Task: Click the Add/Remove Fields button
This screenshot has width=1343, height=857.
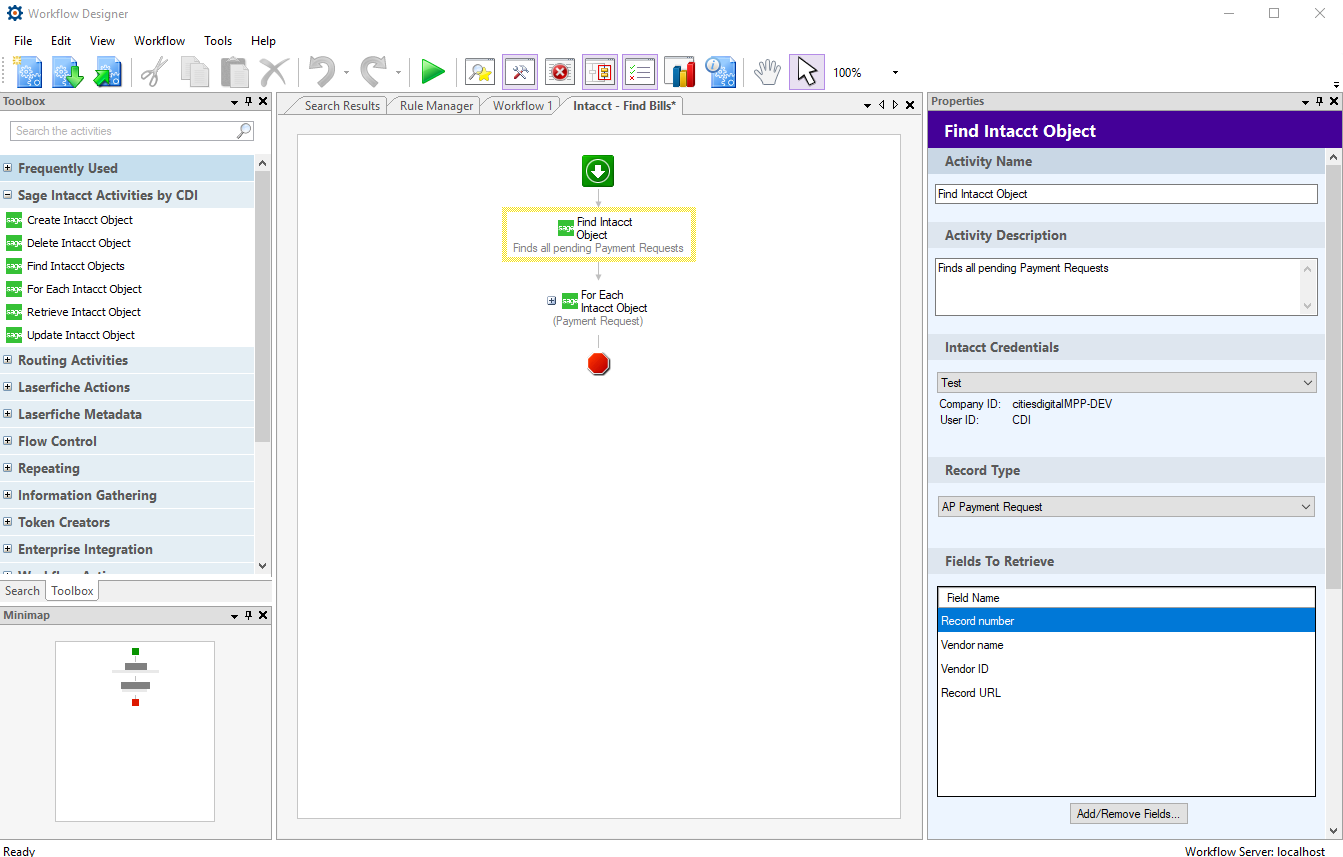Action: 1128,814
